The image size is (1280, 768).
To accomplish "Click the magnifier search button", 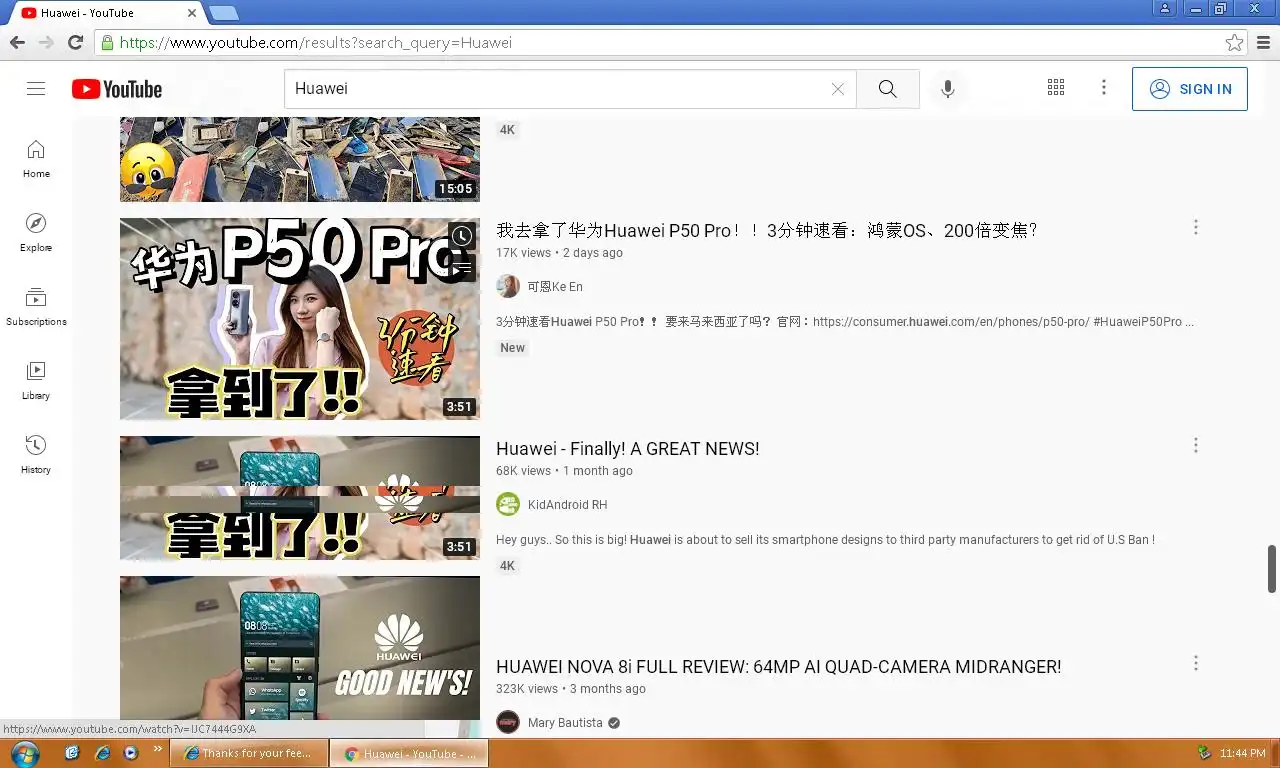I will click(x=888, y=89).
